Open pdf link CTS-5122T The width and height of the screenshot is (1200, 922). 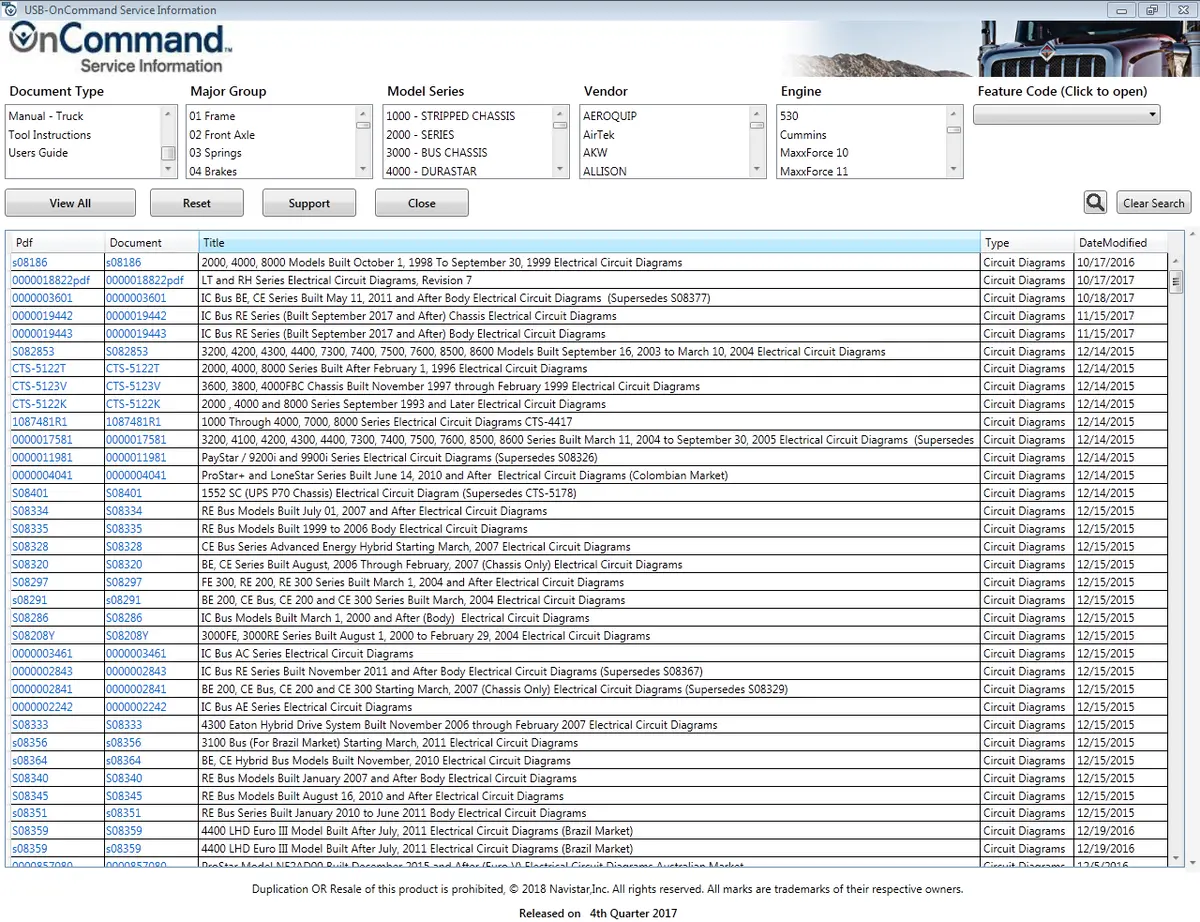pyautogui.click(x=38, y=369)
